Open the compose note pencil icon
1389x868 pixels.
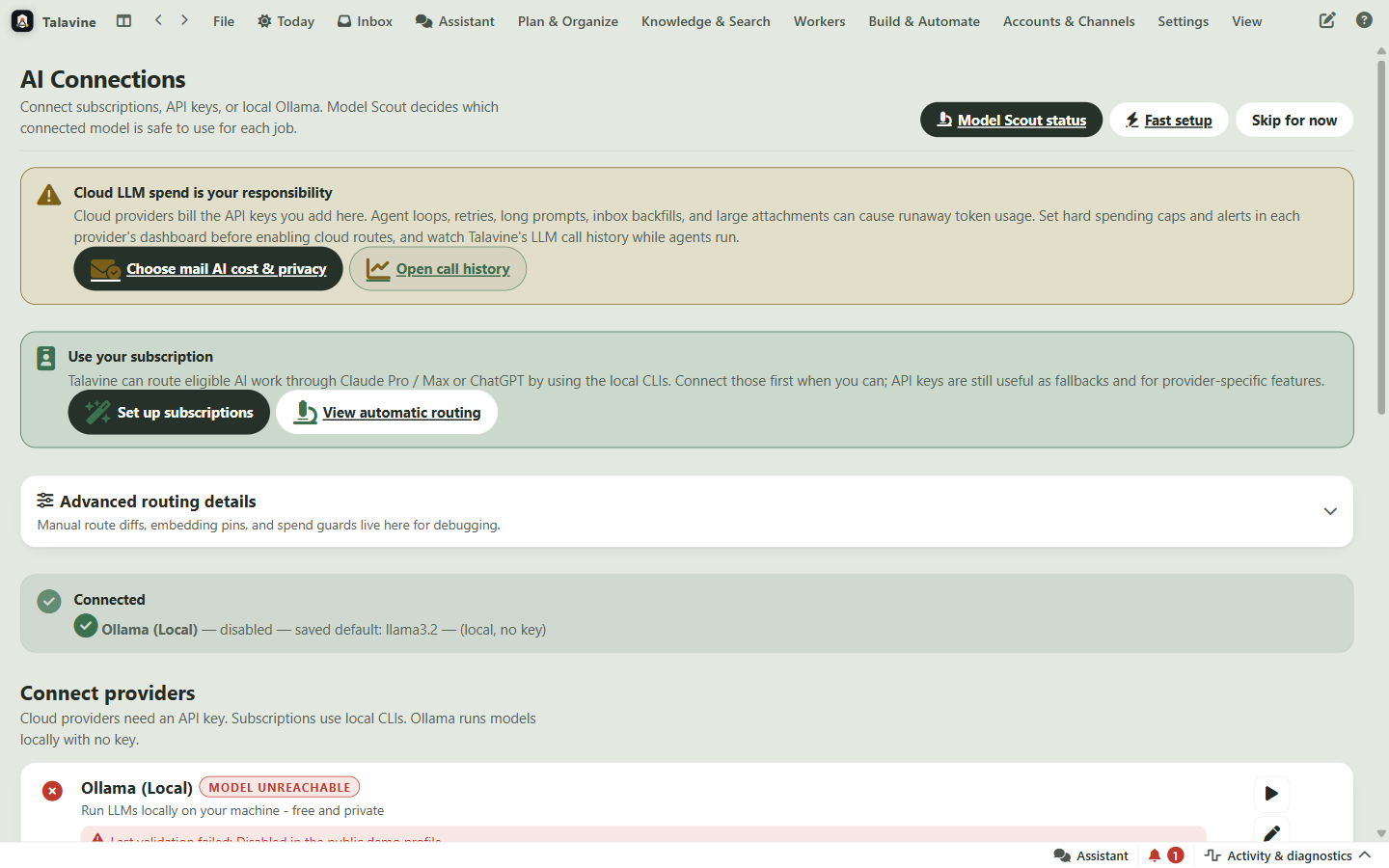(x=1327, y=20)
